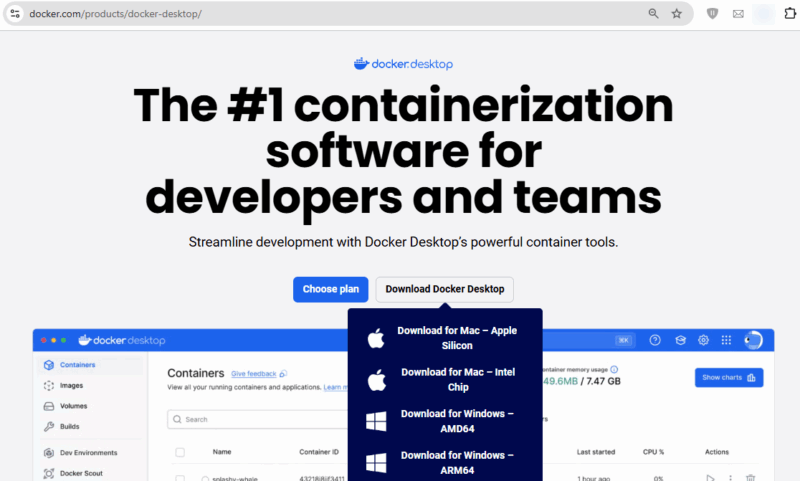Click the Builds wrench icon in sidebar

coord(49,426)
